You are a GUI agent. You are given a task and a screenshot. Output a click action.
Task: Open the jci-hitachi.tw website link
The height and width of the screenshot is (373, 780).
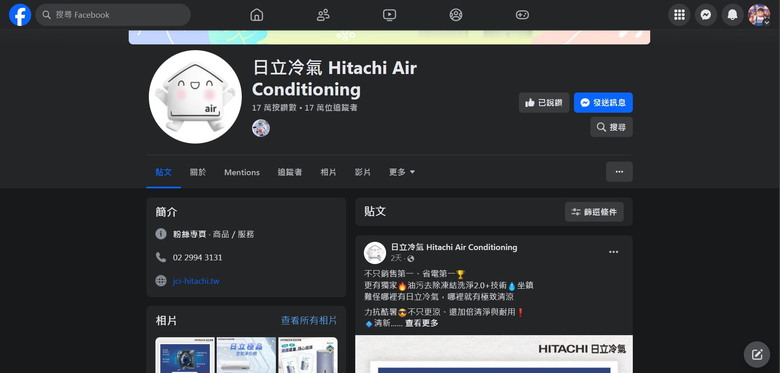196,281
